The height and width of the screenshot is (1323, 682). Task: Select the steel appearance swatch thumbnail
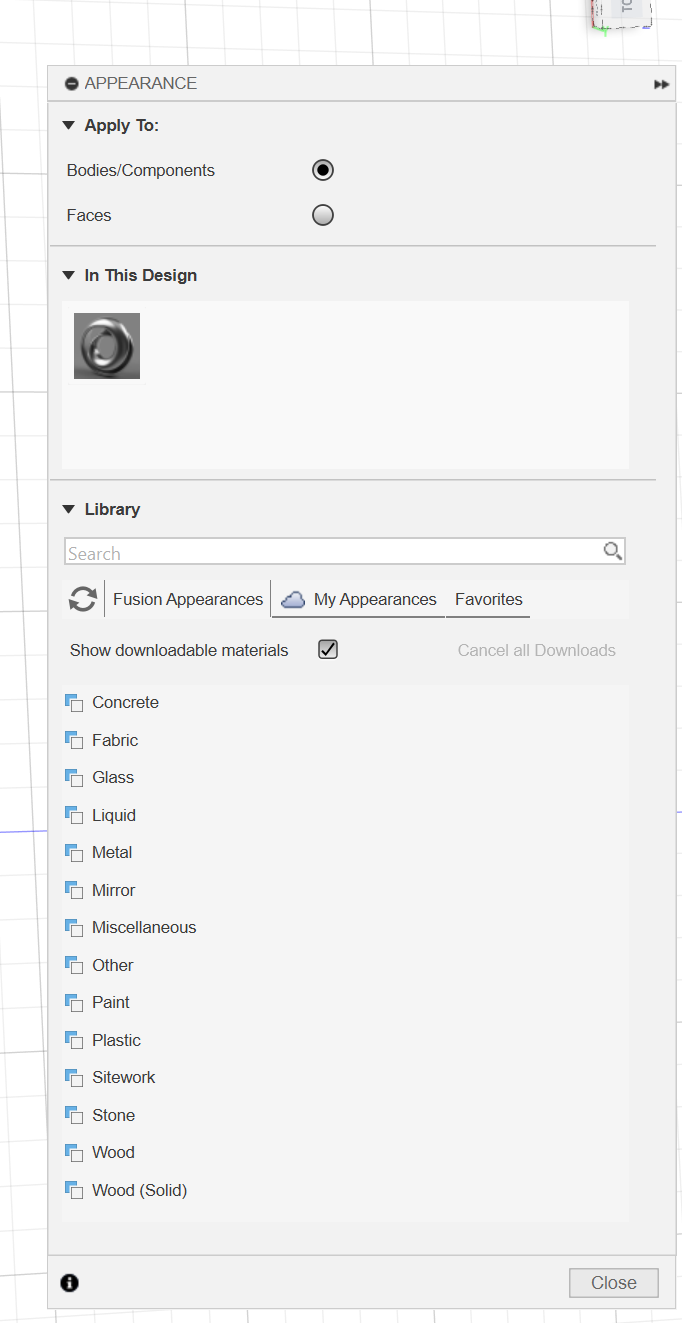pos(107,346)
